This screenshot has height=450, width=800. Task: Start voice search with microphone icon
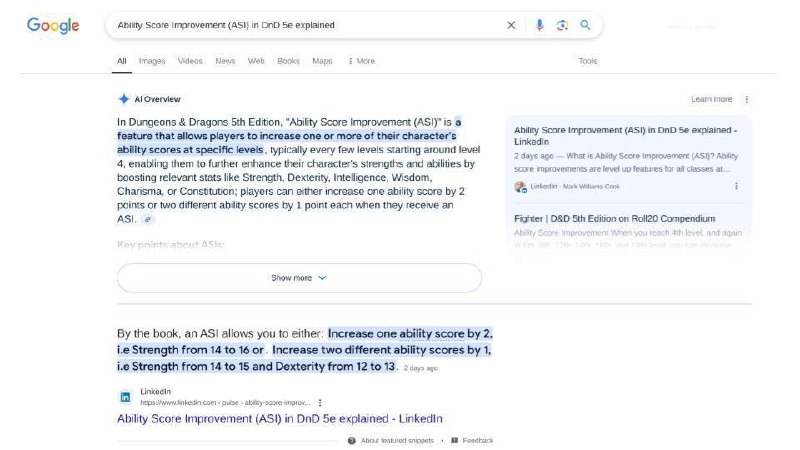coord(539,25)
